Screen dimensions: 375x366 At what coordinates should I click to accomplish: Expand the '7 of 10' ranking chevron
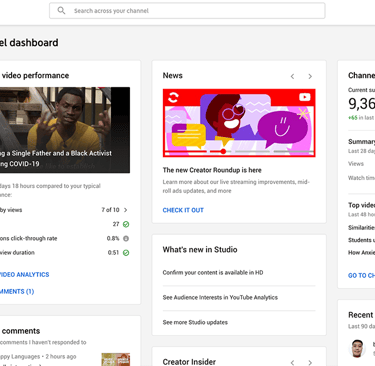[126, 210]
